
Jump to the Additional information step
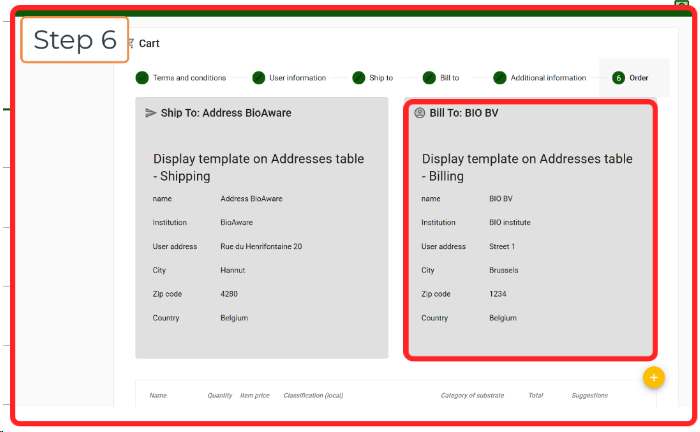548,78
